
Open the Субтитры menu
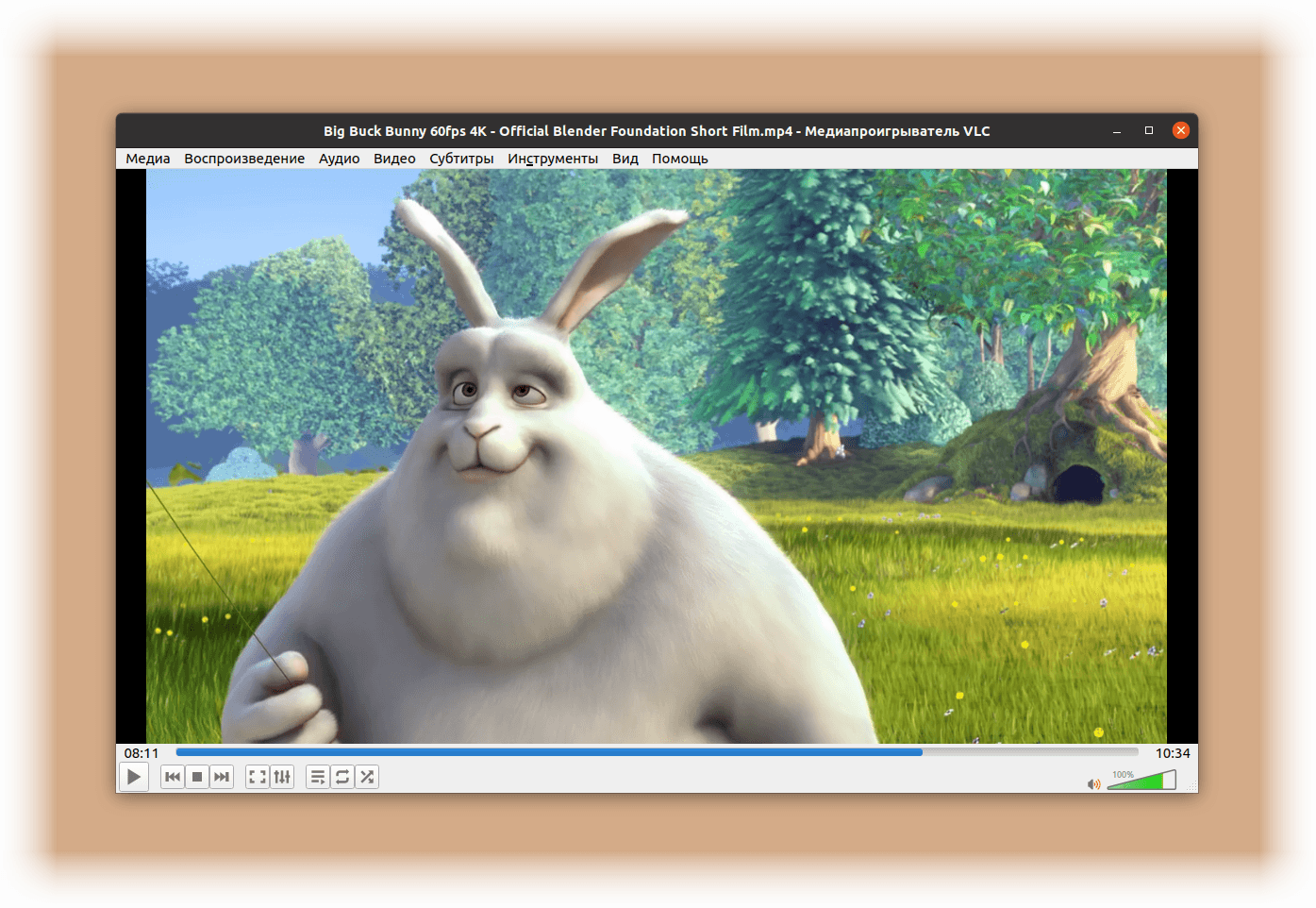click(x=461, y=159)
